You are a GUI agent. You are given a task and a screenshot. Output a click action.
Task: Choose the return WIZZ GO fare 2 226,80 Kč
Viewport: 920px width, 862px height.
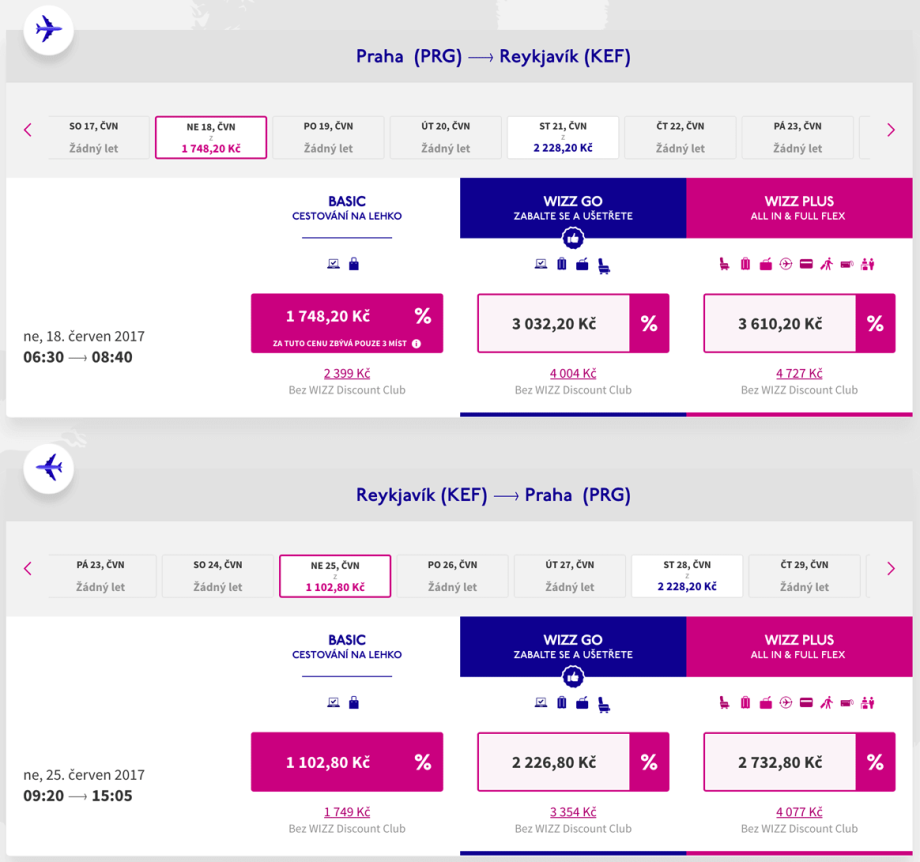click(x=554, y=762)
